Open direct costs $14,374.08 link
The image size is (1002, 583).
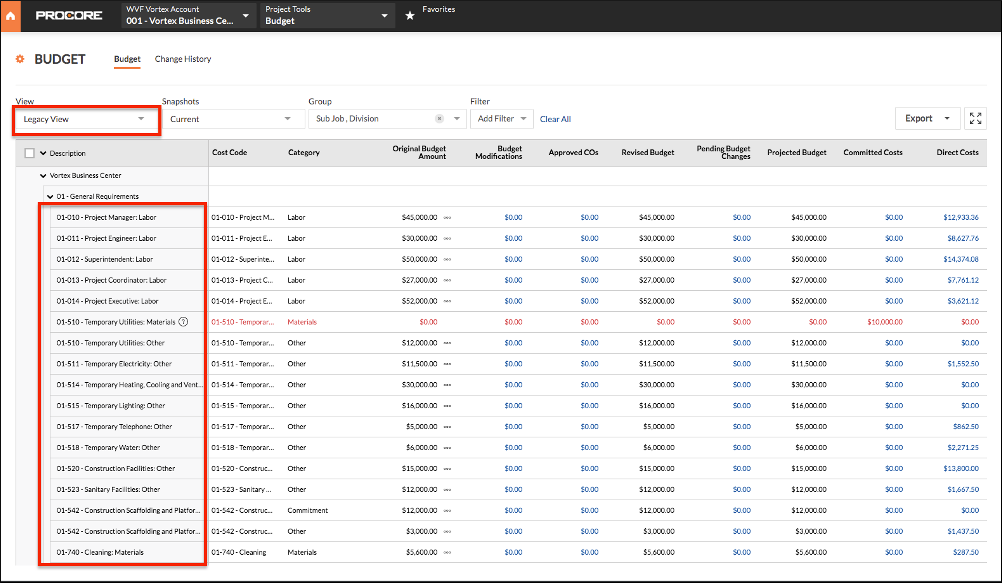960,260
